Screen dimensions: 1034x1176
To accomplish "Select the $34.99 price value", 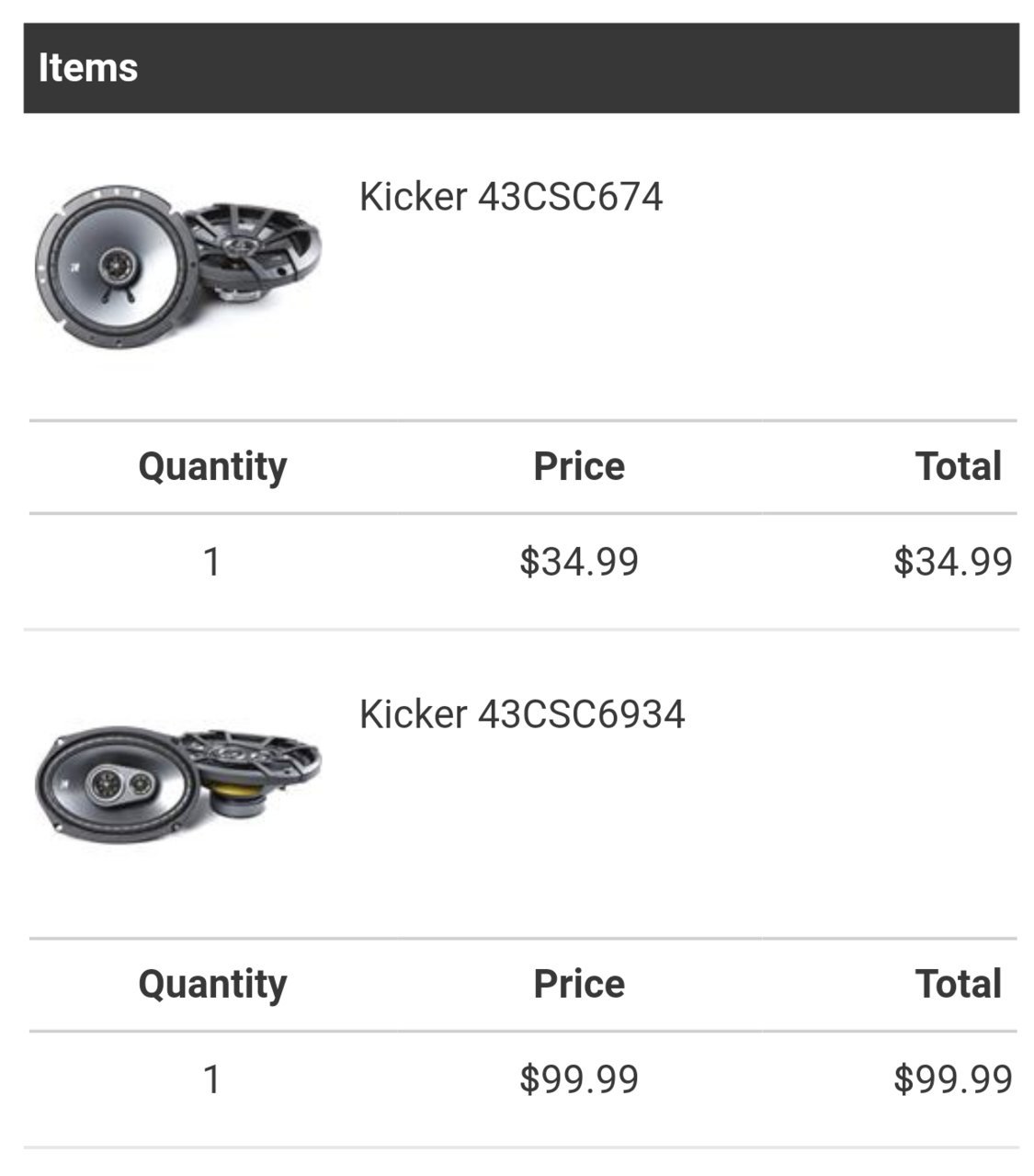I will (579, 561).
